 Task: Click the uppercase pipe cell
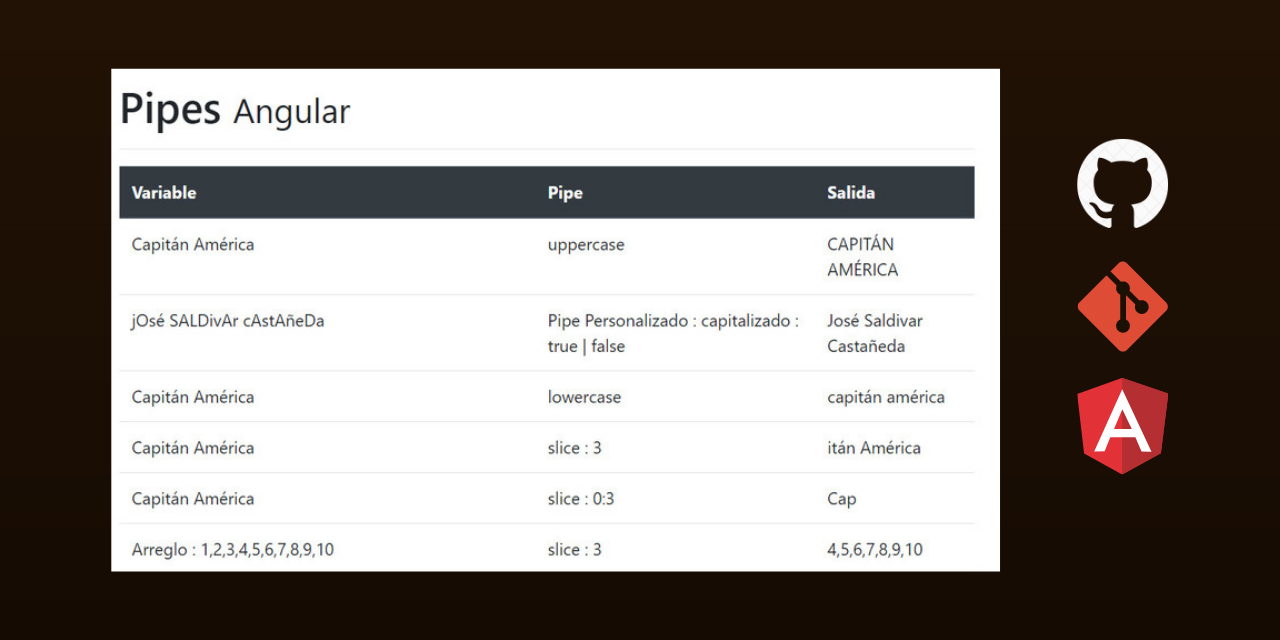tap(586, 245)
